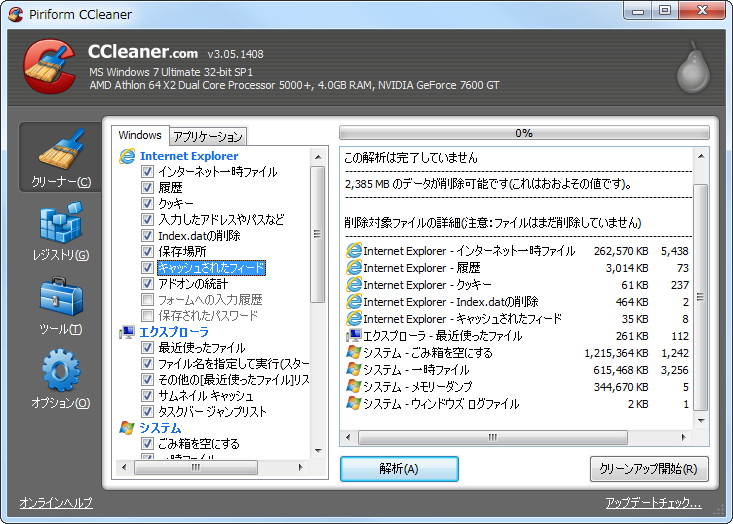Click the cleaner tree vertical scrollbar thumb
Screen dimensions: 733x524
(x=317, y=234)
